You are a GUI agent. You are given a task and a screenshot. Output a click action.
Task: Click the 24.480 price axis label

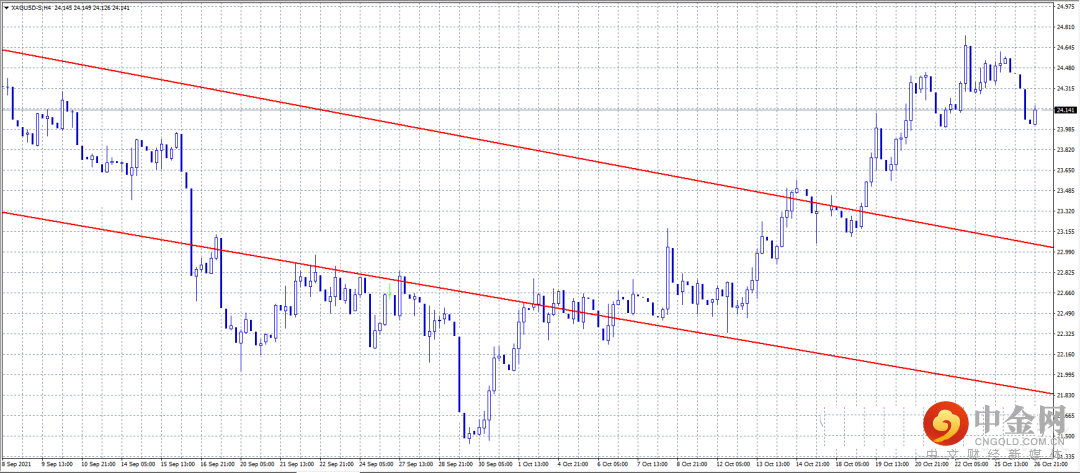tap(1064, 68)
